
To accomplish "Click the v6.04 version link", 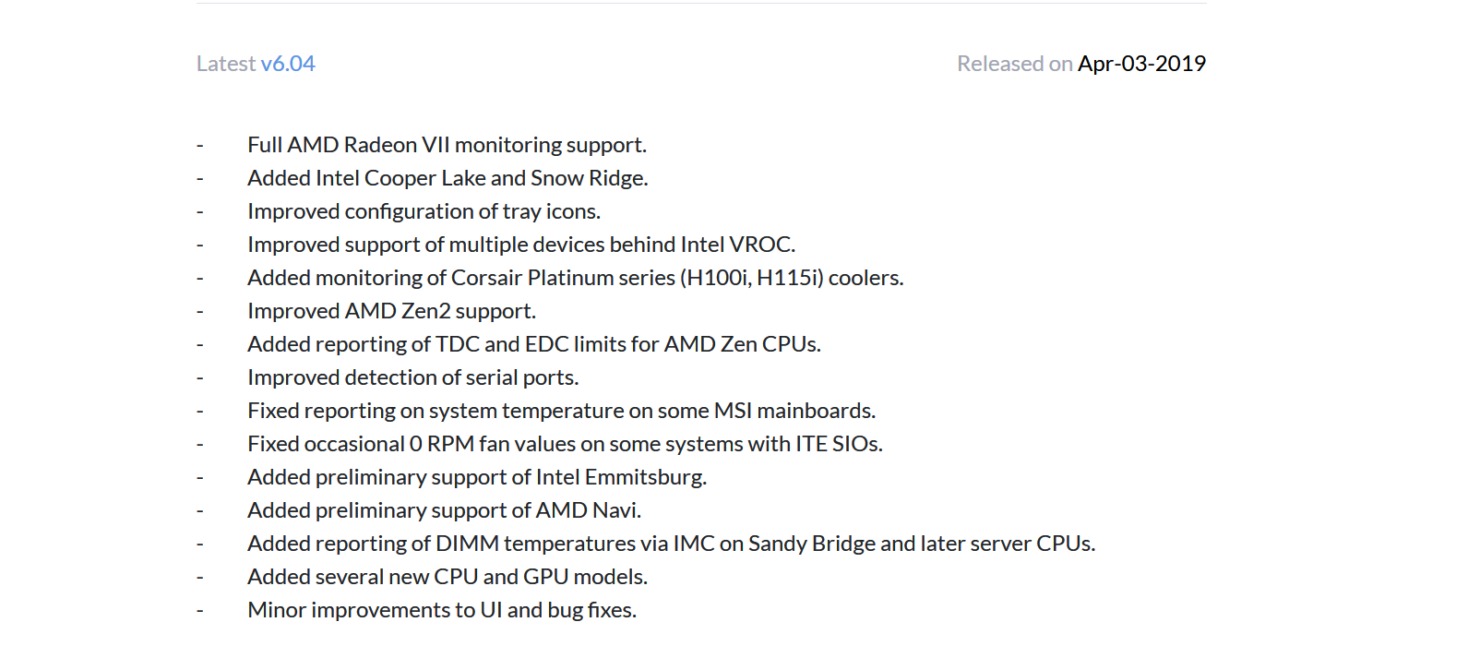I will click(x=287, y=64).
